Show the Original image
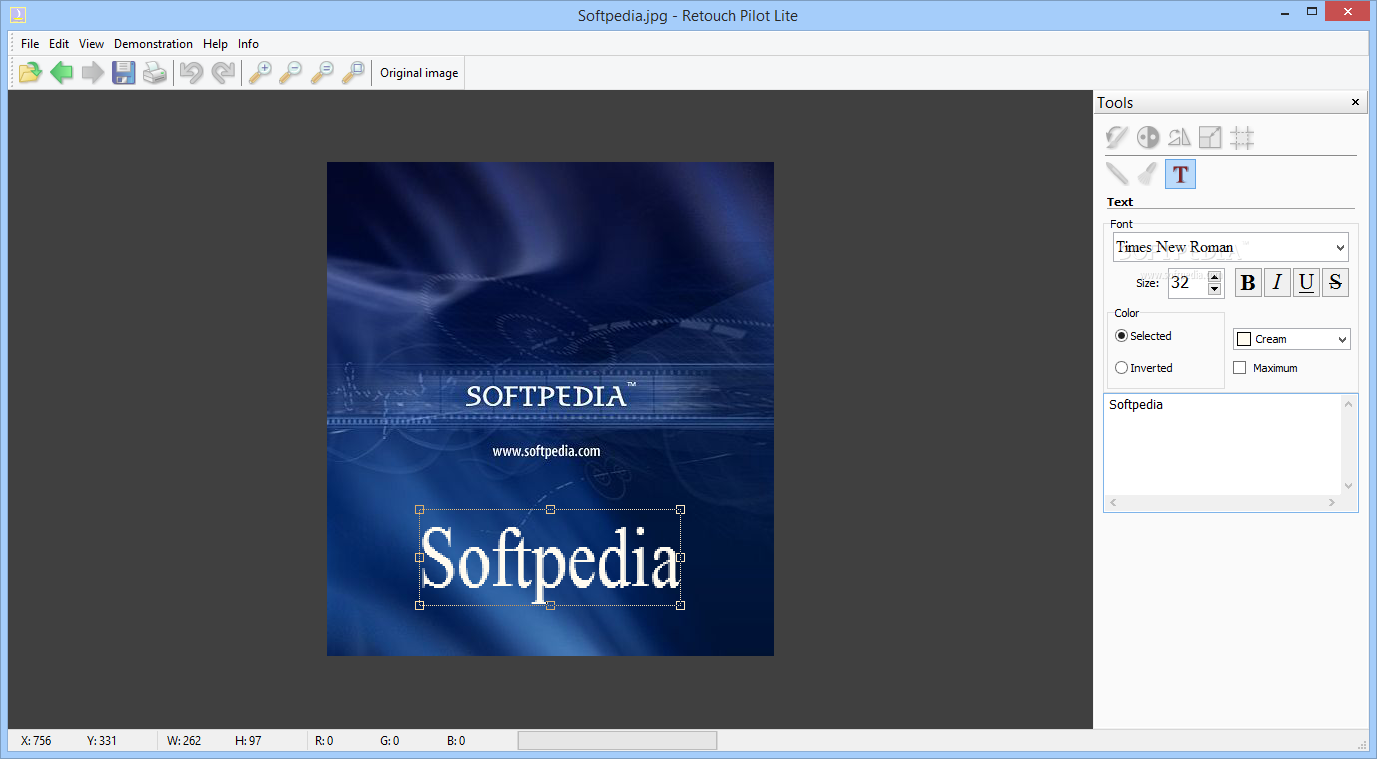Screen dimensions: 1377x759 click(x=419, y=73)
